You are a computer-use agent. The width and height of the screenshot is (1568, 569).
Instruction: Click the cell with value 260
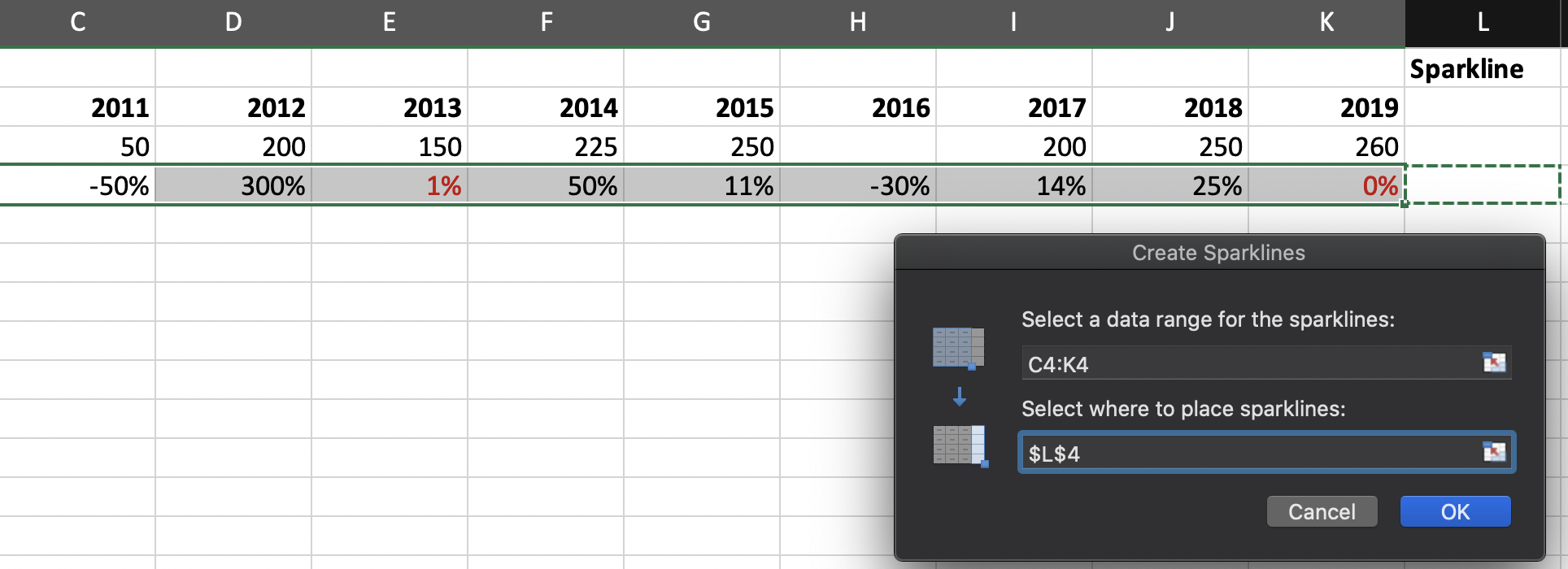coord(1326,146)
